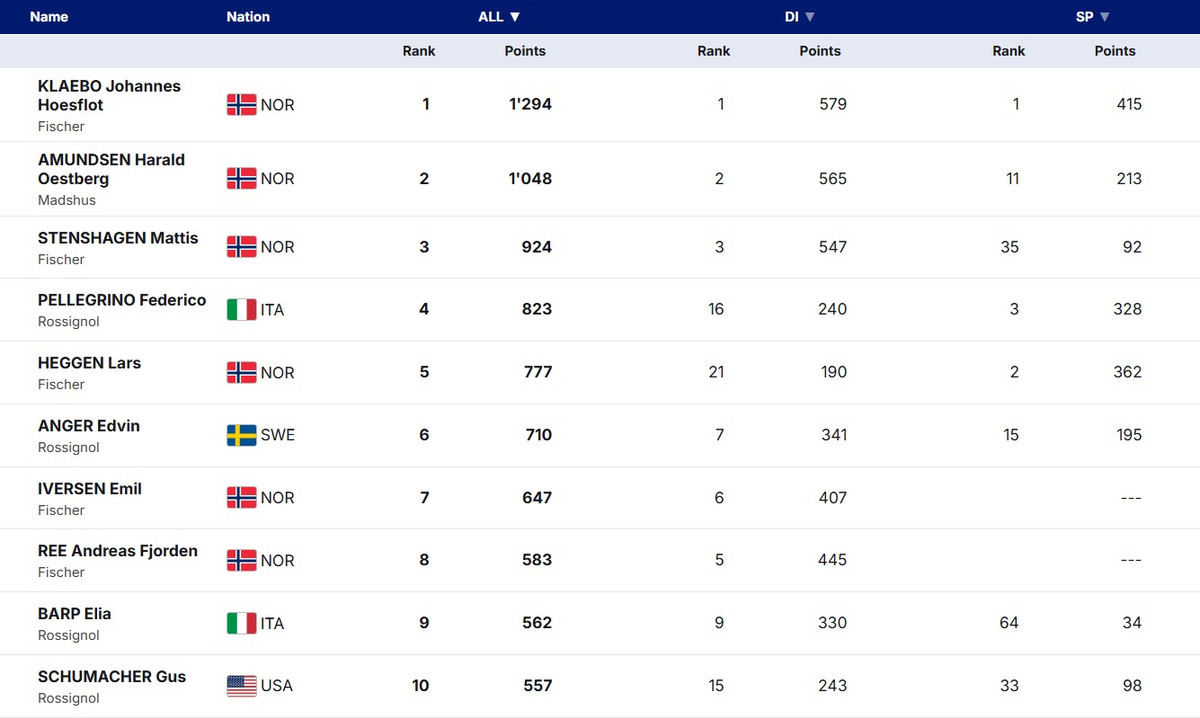Click Norway flag beside Stenshagen
This screenshot has height=718, width=1200.
click(241, 247)
